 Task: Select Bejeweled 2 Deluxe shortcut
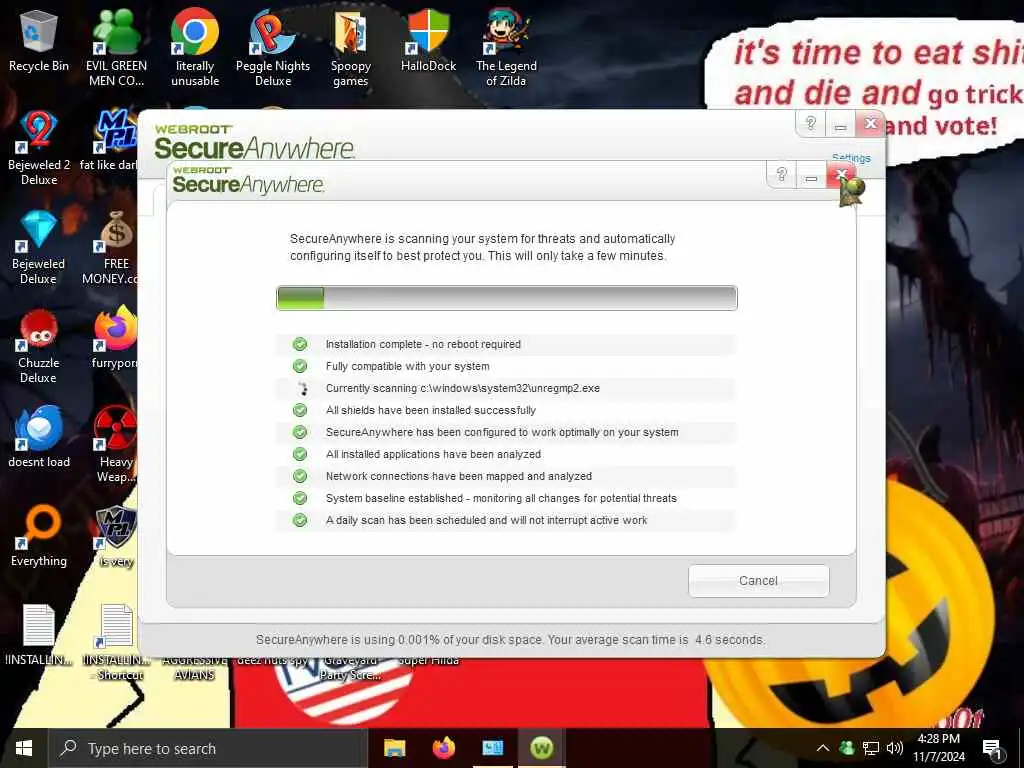click(x=39, y=148)
